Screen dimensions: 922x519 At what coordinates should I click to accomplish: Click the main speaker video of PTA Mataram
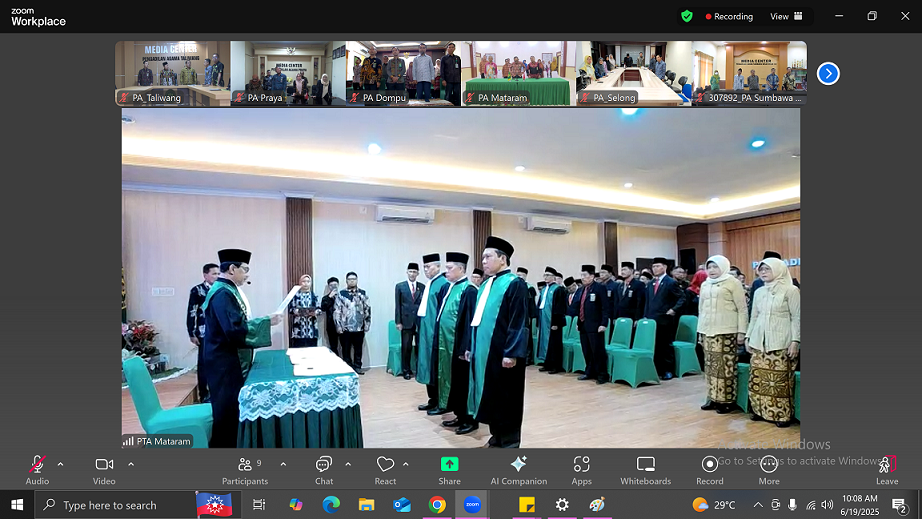point(461,278)
